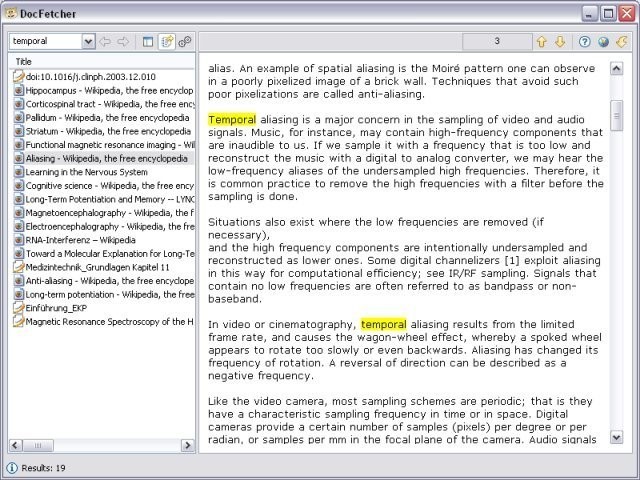
Task: Jump to next highlighted occurrence
Action: click(x=560, y=42)
